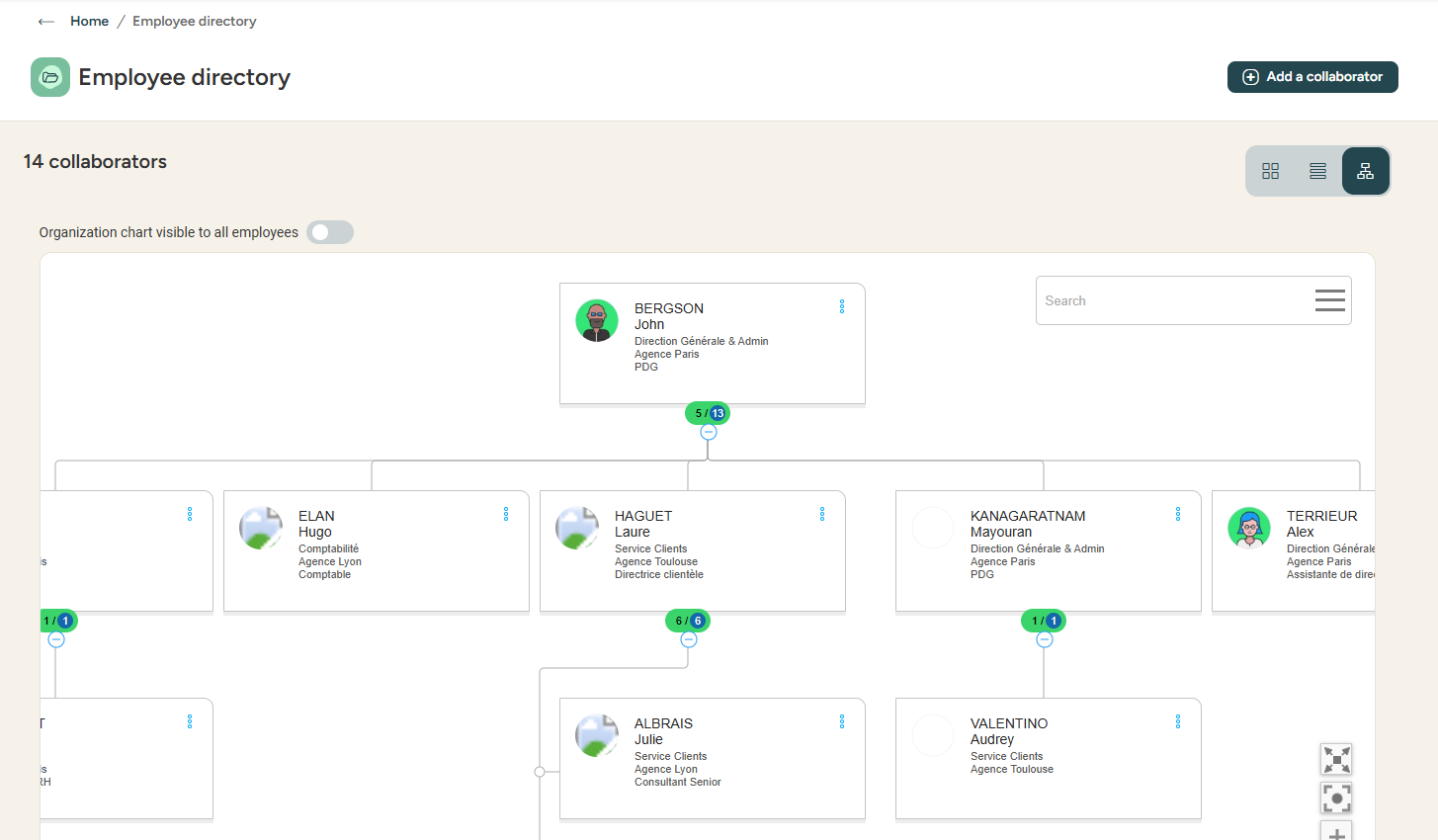Switch to list view
The image size is (1438, 840).
click(x=1317, y=171)
